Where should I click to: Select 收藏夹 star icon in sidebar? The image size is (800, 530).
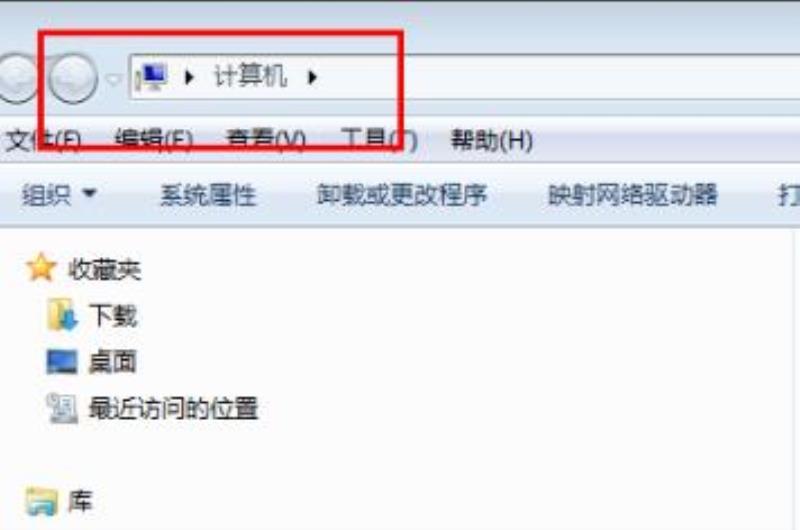41,267
